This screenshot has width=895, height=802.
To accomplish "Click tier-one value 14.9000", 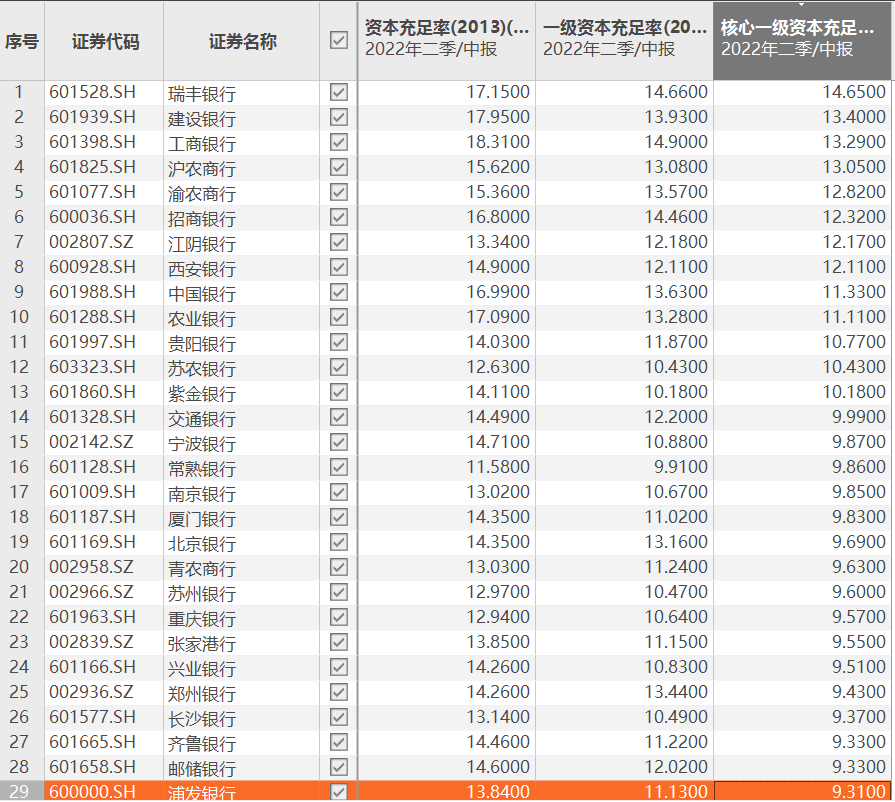I will click(x=676, y=142).
